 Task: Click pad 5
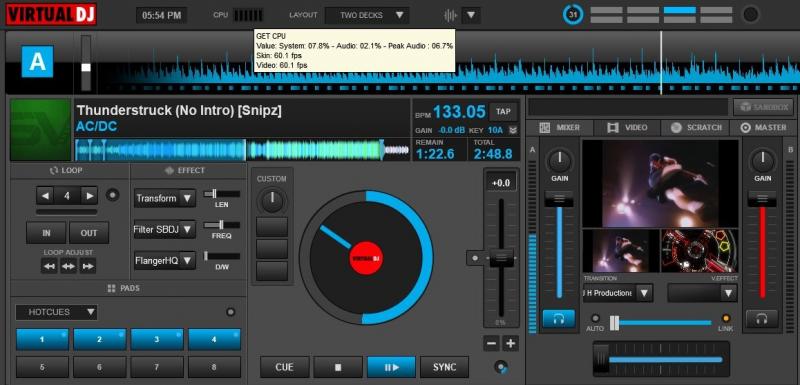[x=42, y=367]
